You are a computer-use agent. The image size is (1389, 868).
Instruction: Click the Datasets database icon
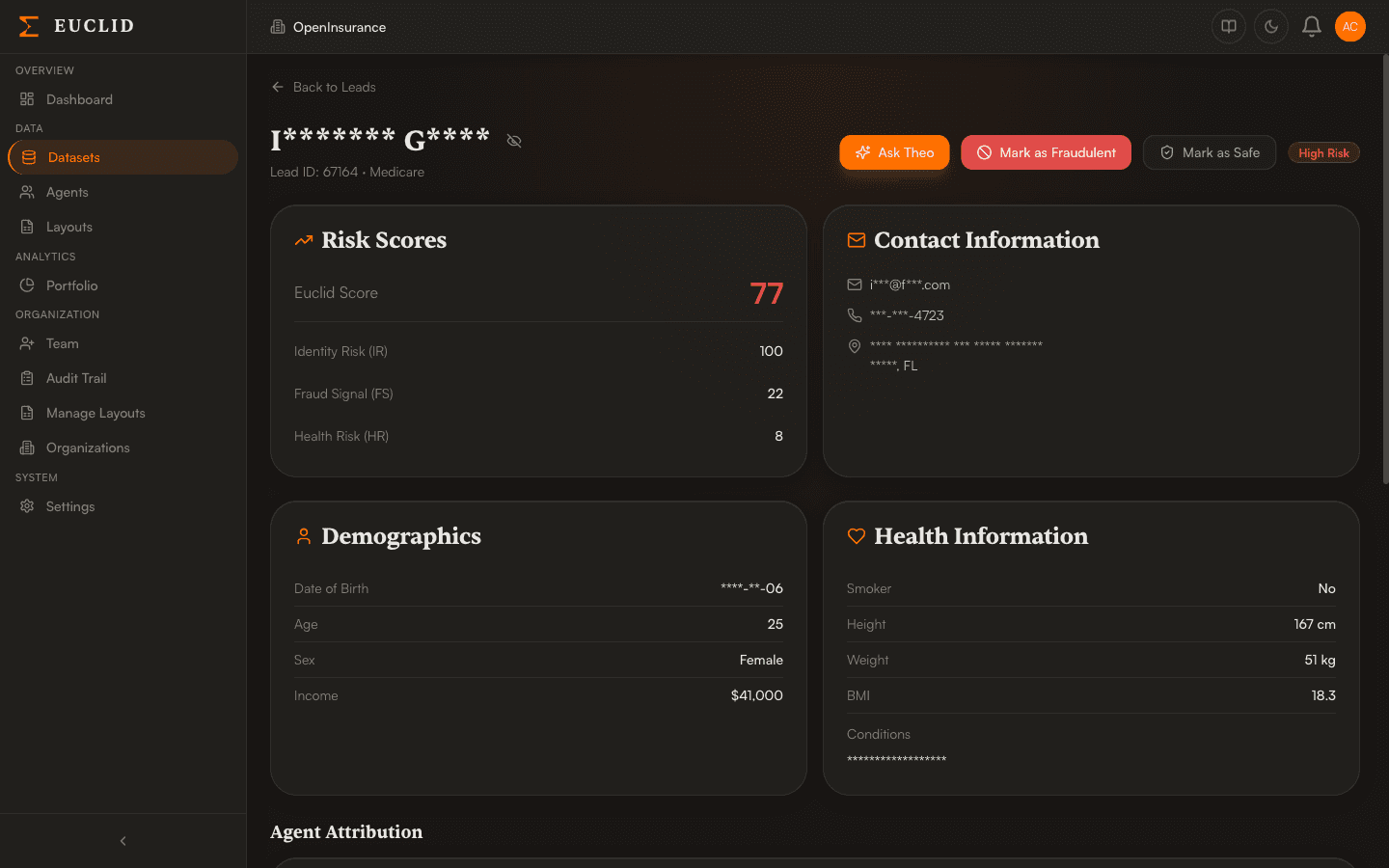(x=29, y=157)
